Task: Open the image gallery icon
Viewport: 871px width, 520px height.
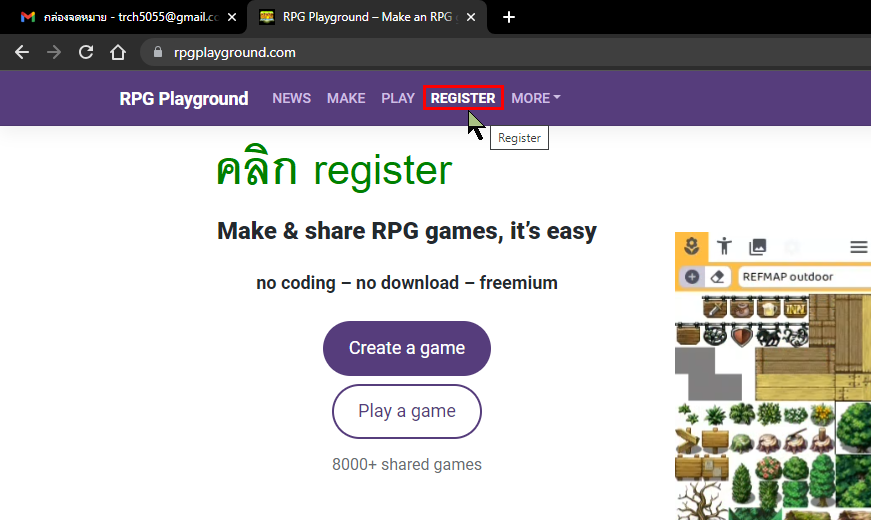Action: [758, 247]
